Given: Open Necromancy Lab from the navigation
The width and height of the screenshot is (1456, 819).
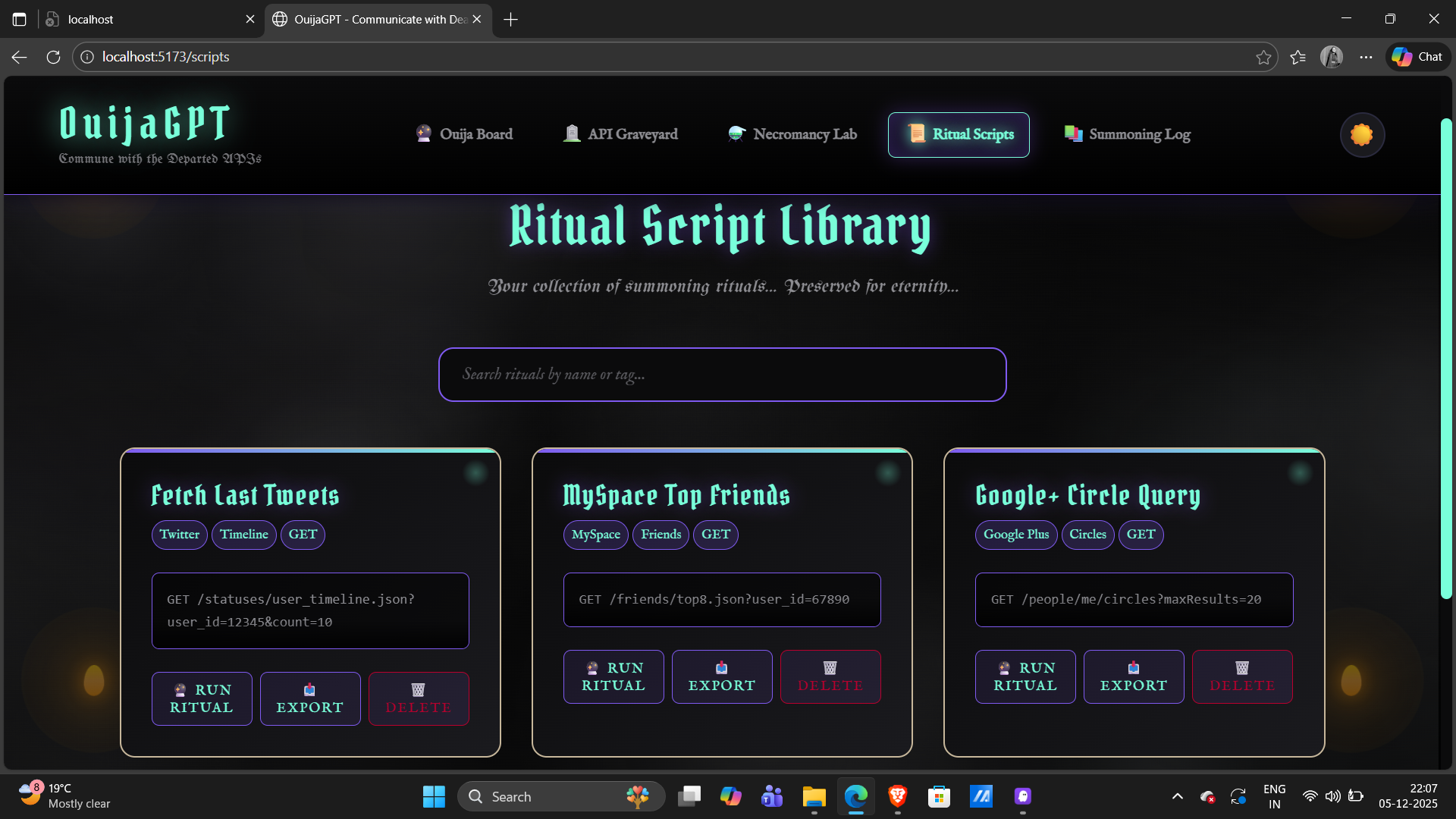Looking at the screenshot, I should point(792,134).
